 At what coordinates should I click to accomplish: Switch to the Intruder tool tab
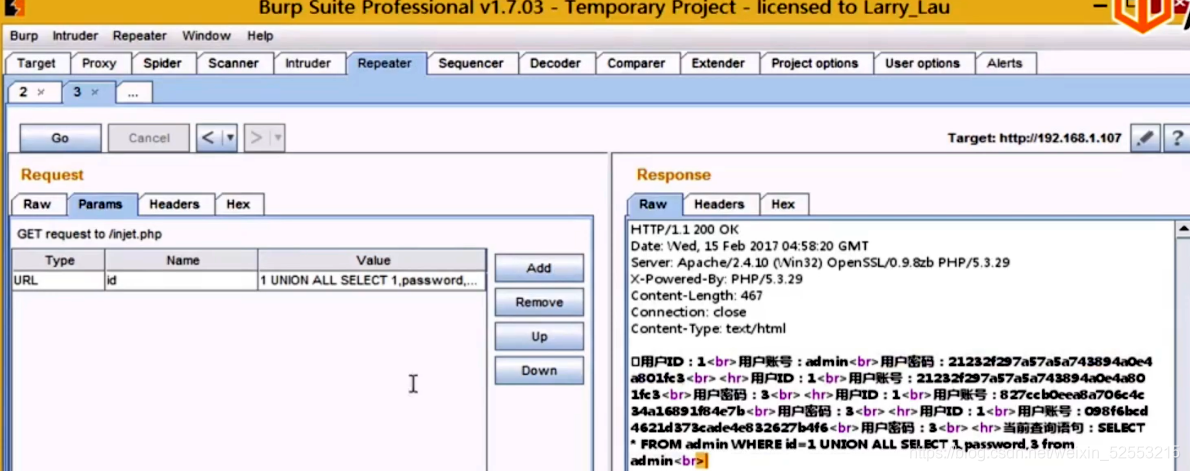[x=308, y=64]
